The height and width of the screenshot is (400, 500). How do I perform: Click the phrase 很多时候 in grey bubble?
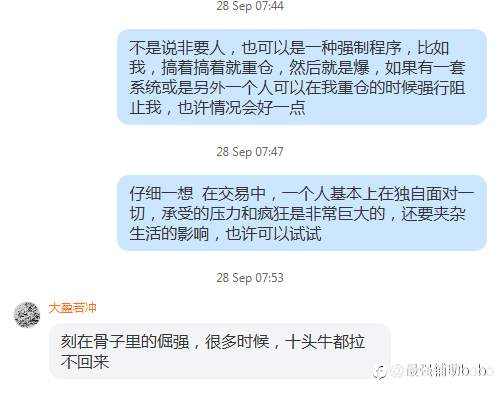pos(237,342)
